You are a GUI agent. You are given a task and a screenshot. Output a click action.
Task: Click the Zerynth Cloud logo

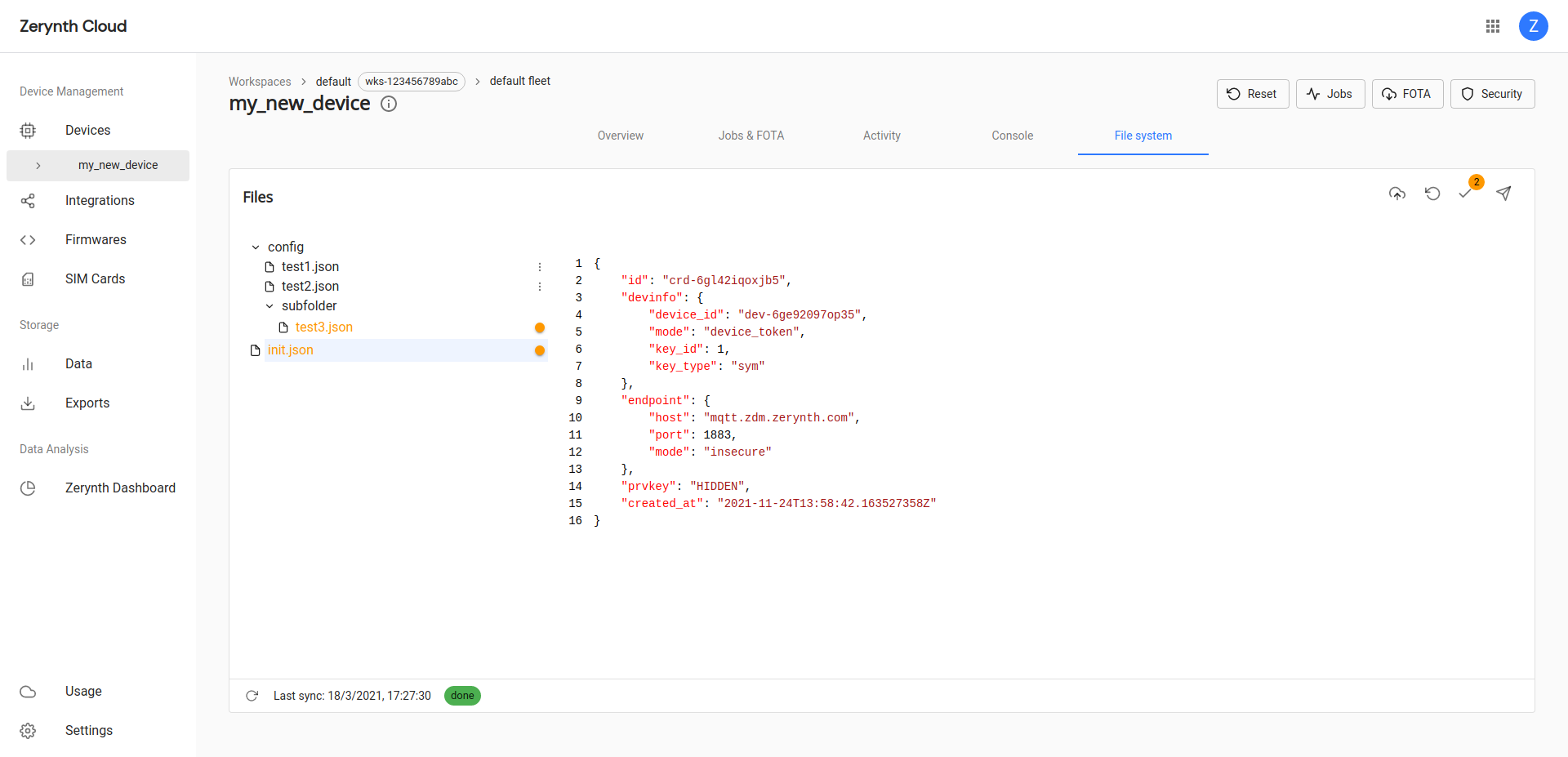pos(73,26)
